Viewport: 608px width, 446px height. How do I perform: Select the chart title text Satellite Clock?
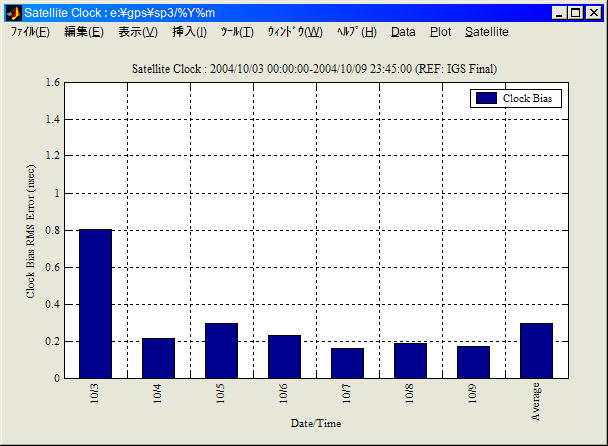(x=315, y=68)
